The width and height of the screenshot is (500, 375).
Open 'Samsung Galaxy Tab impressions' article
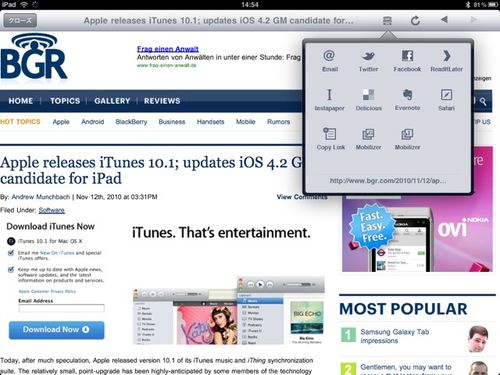click(394, 336)
